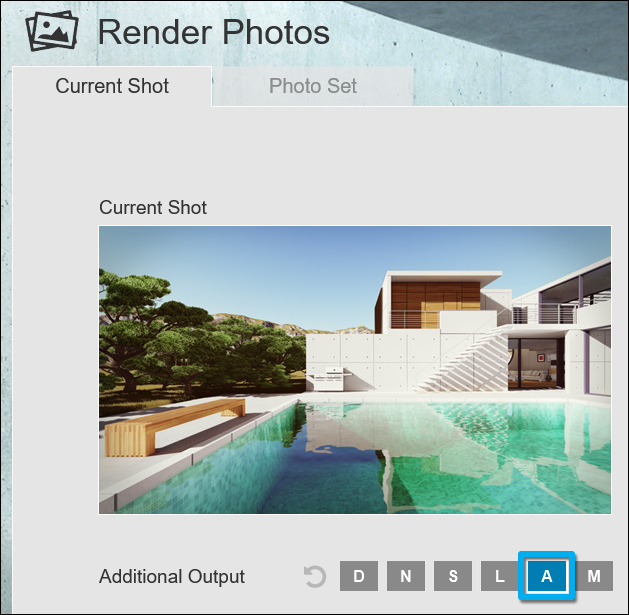Select the Current Shot tab
The image size is (629, 615).
[x=112, y=86]
